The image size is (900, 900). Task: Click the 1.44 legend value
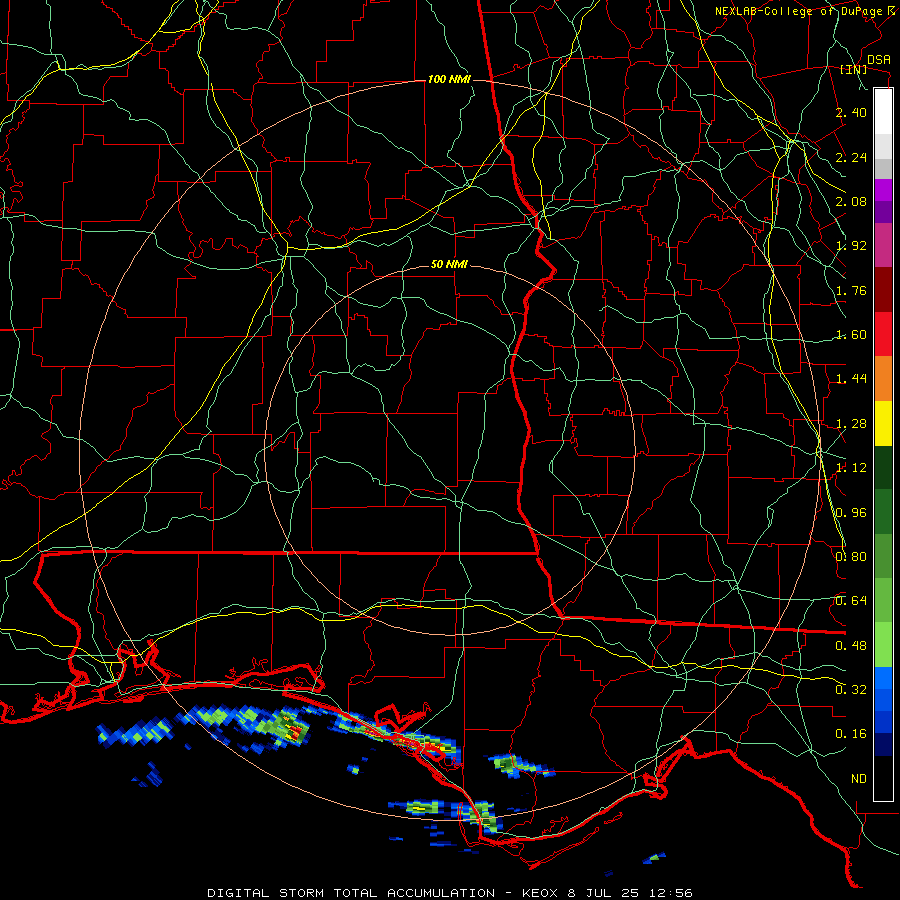[851, 379]
